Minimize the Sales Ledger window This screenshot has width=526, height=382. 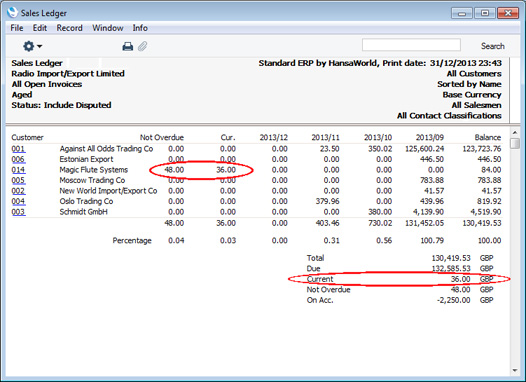pos(462,13)
